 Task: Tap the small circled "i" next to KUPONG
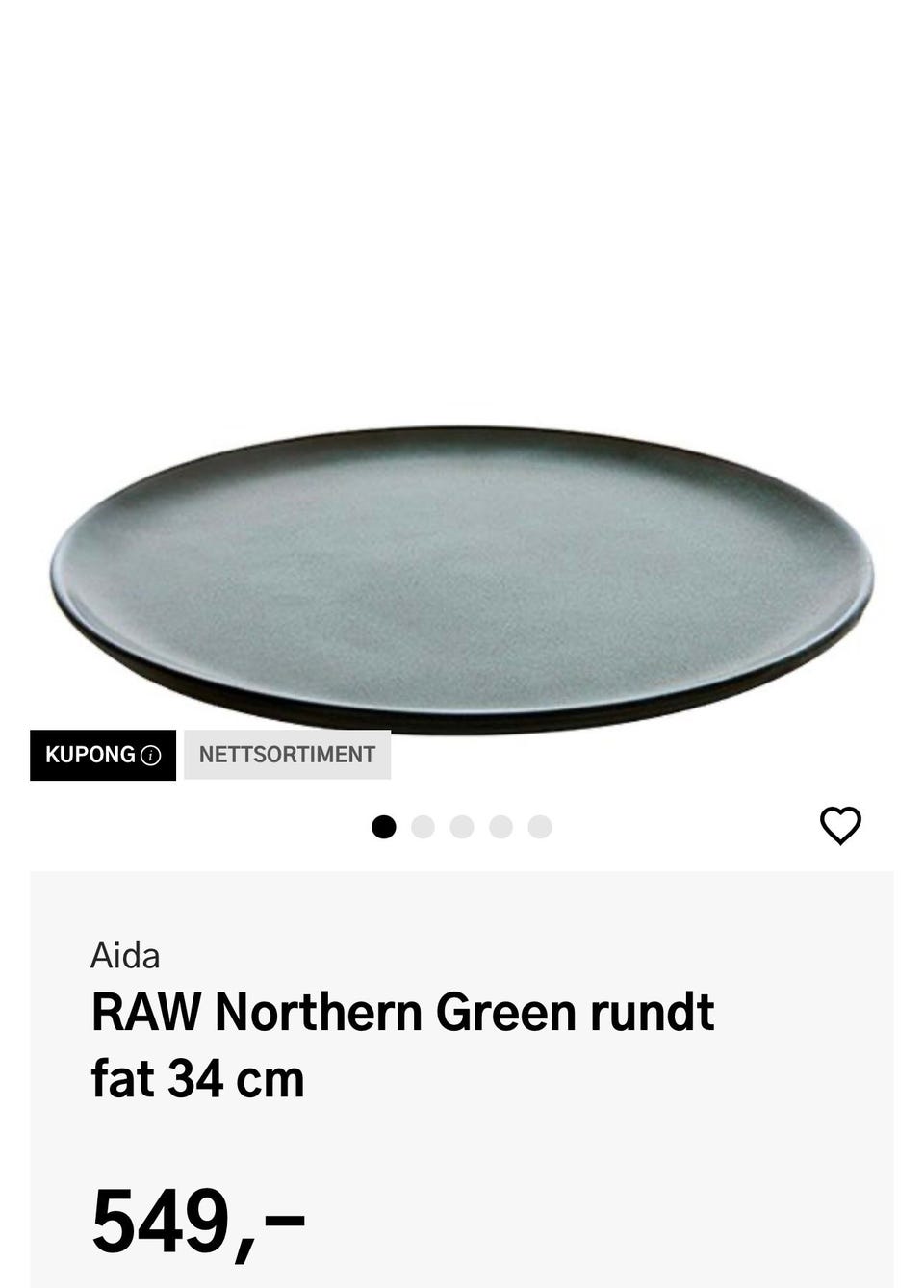151,756
